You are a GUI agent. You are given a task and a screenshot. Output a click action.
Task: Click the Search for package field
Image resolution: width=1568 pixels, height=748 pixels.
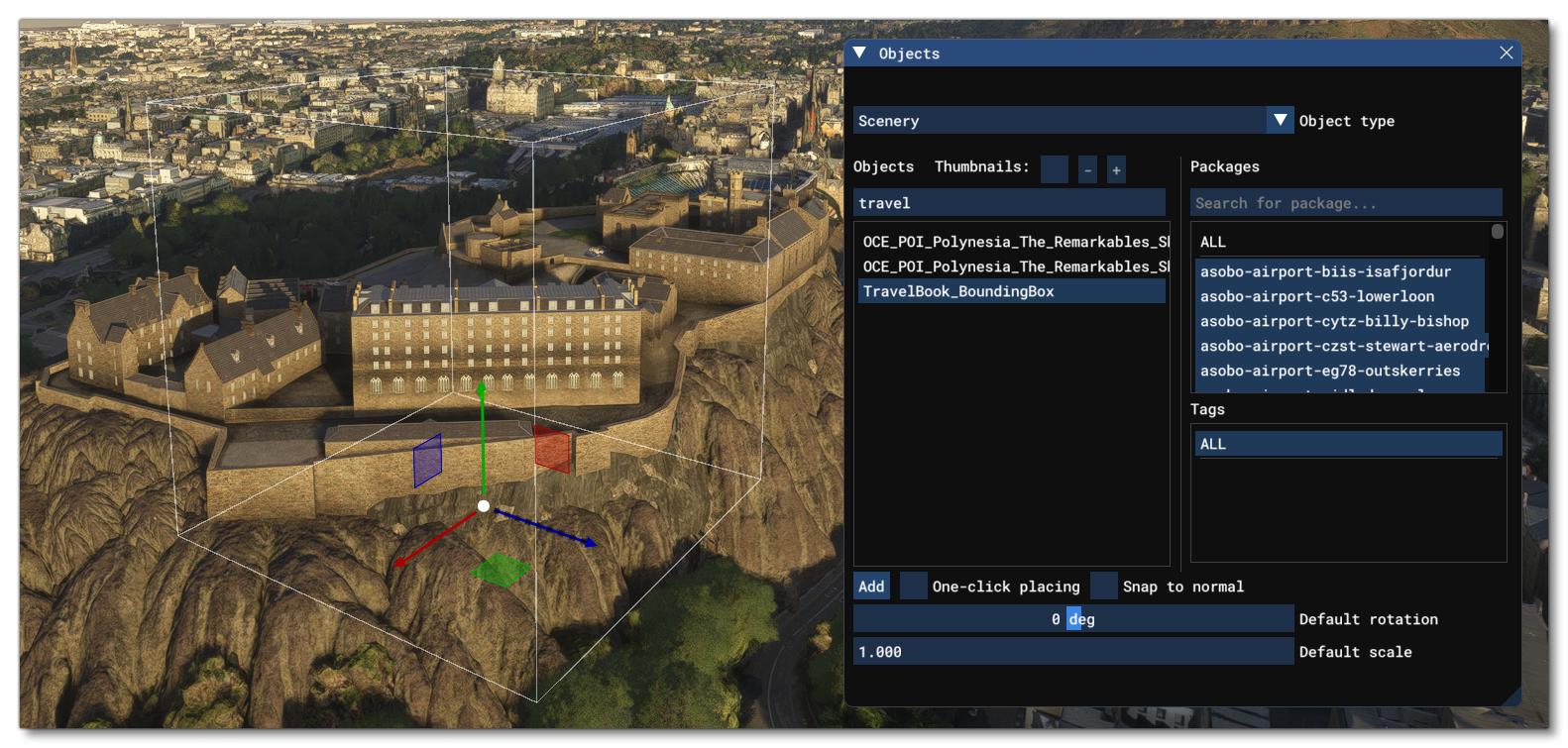1345,203
